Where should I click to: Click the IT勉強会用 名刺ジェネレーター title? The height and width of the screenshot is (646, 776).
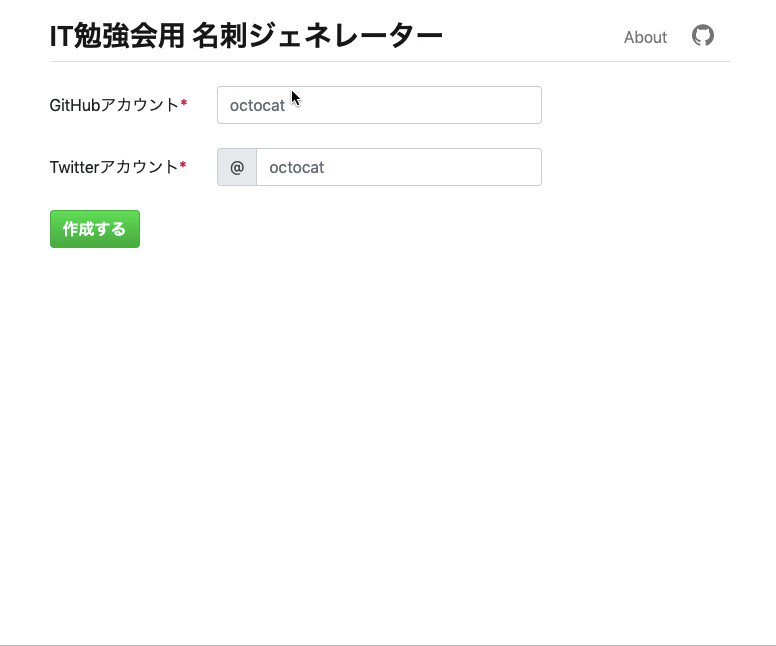[246, 36]
